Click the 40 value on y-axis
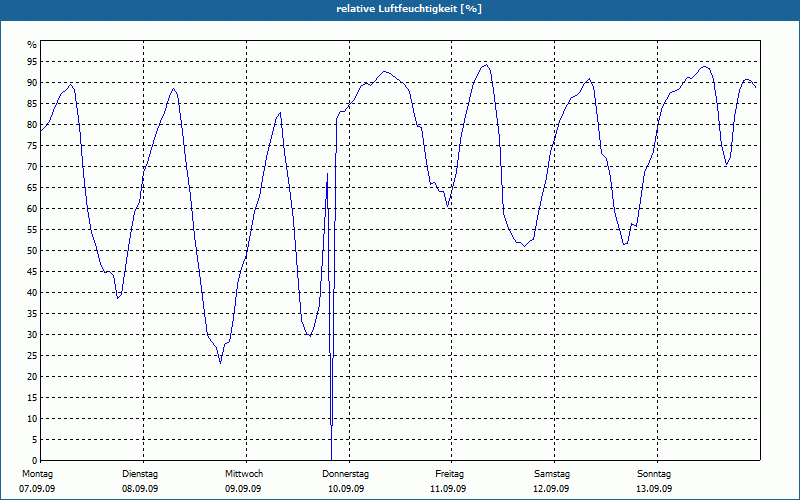This screenshot has height=500, width=800. tap(32, 292)
